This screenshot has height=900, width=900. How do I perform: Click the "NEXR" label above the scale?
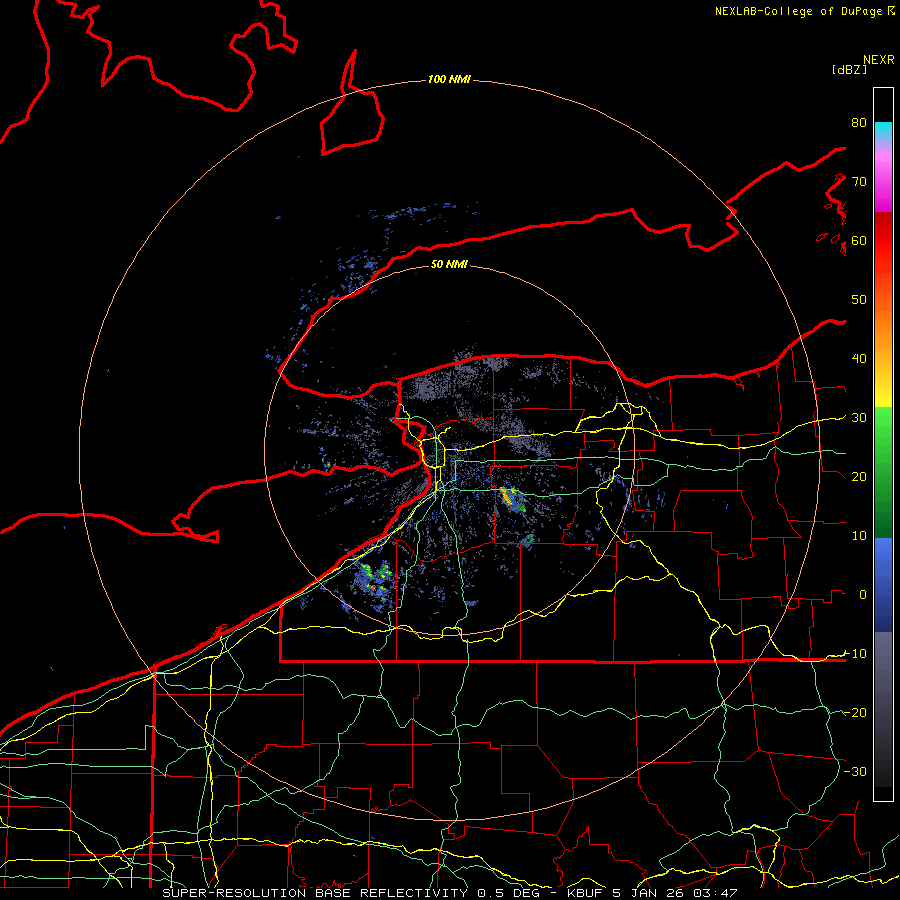[x=879, y=60]
